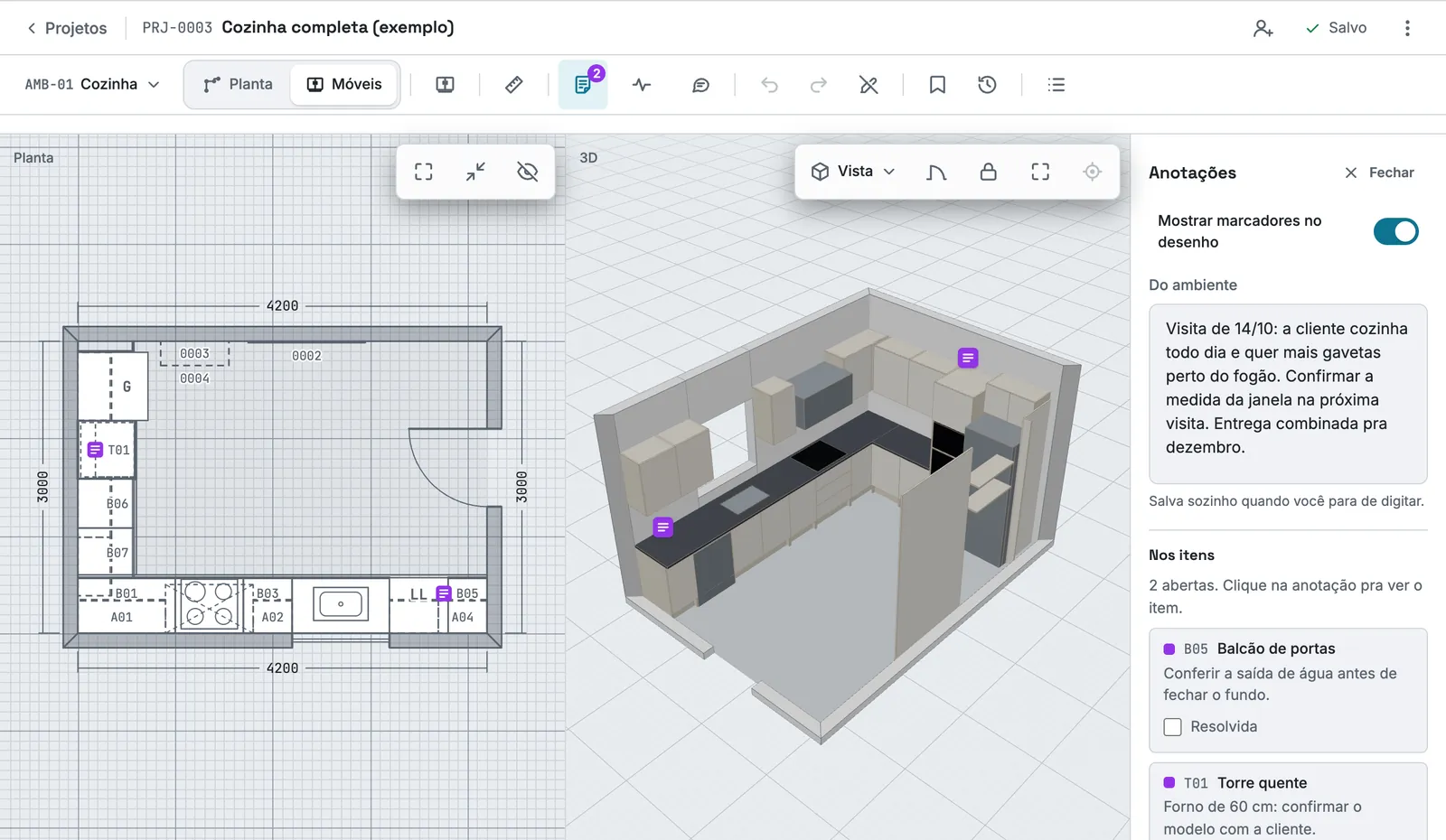Viewport: 1446px width, 840px height.
Task: Open the B05 Balcão de portas annotation
Action: tap(1288, 690)
